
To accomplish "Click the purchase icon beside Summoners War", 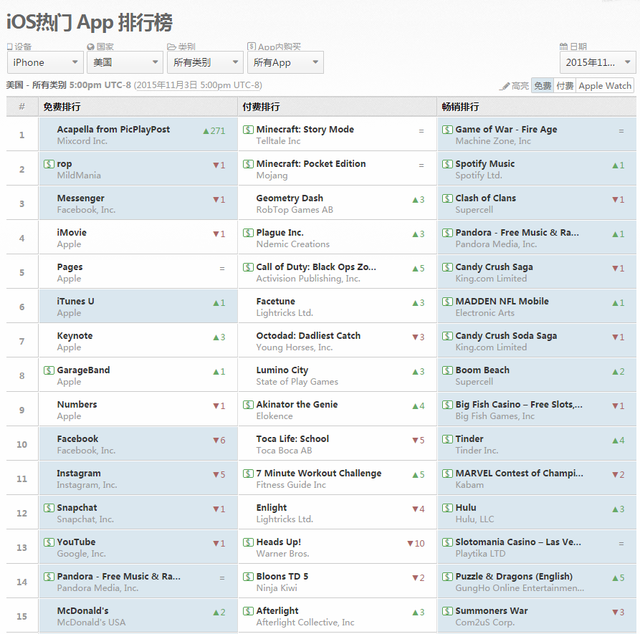I will 447,611.
